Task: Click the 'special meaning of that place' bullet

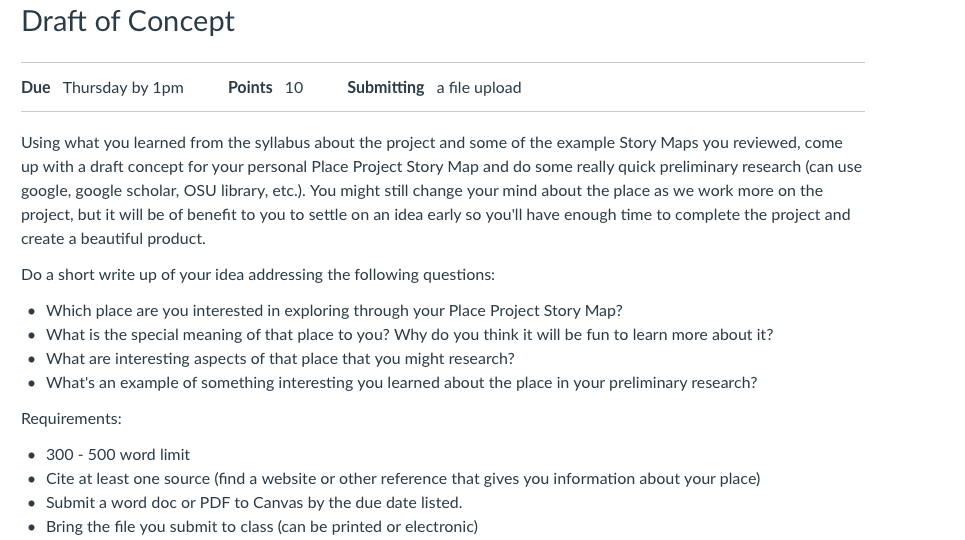Action: pyautogui.click(x=409, y=335)
